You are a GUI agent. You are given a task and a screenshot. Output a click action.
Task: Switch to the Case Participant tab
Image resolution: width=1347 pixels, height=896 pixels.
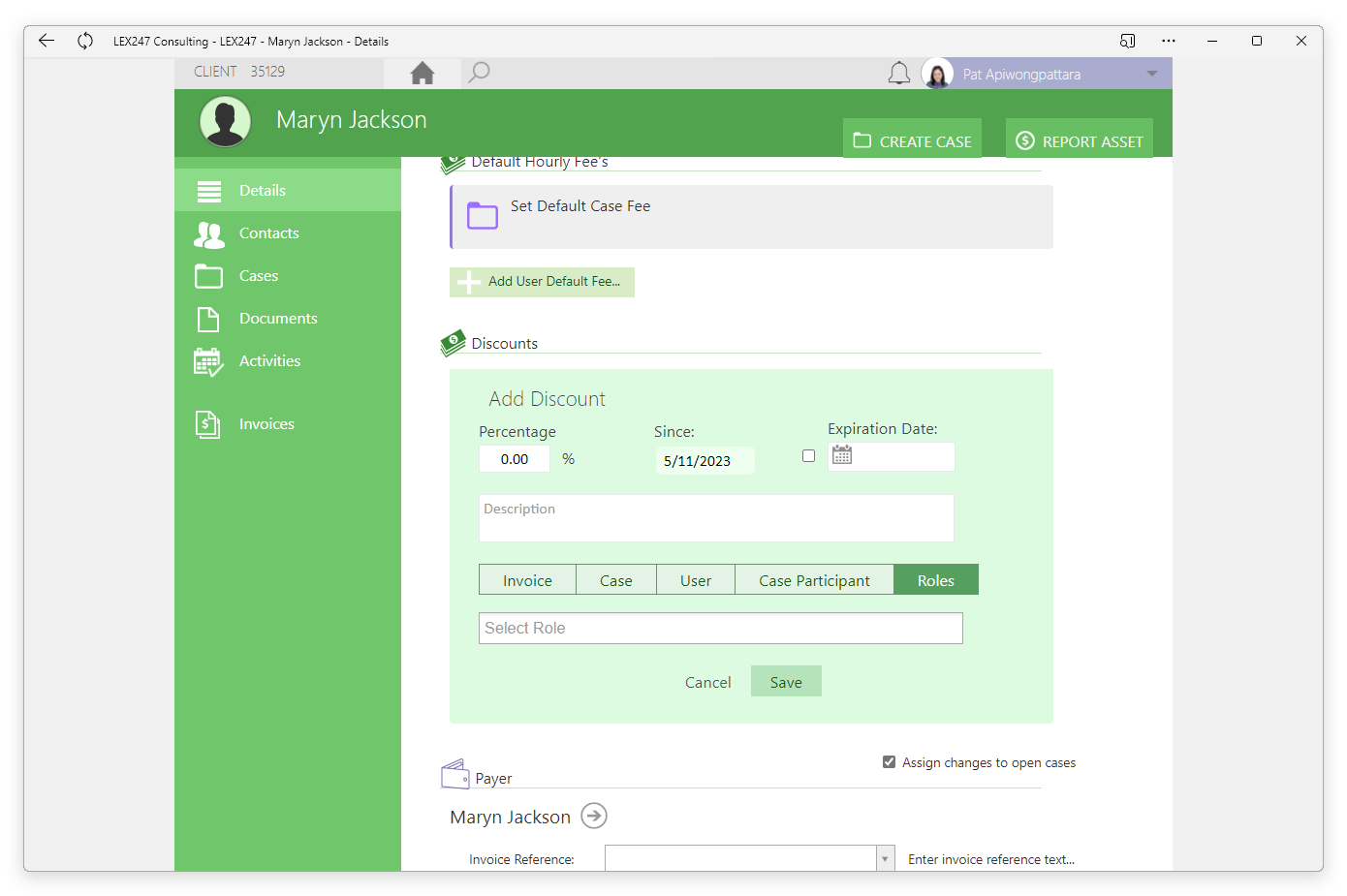pos(814,579)
